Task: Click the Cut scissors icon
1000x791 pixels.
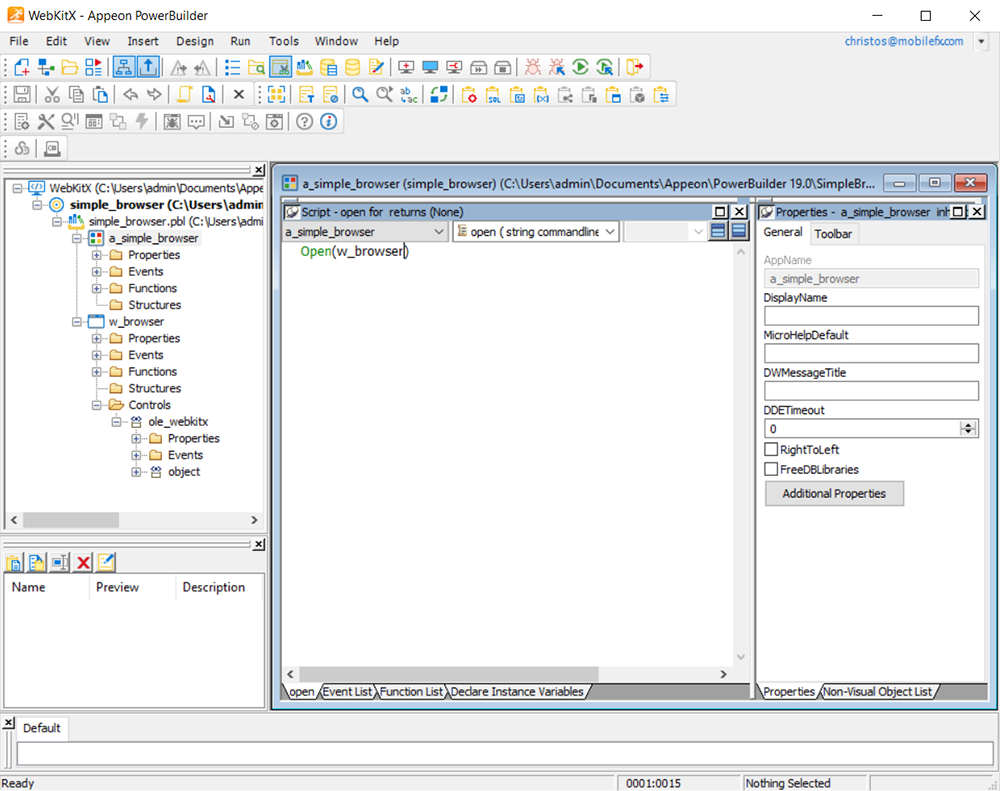Action: (x=52, y=94)
